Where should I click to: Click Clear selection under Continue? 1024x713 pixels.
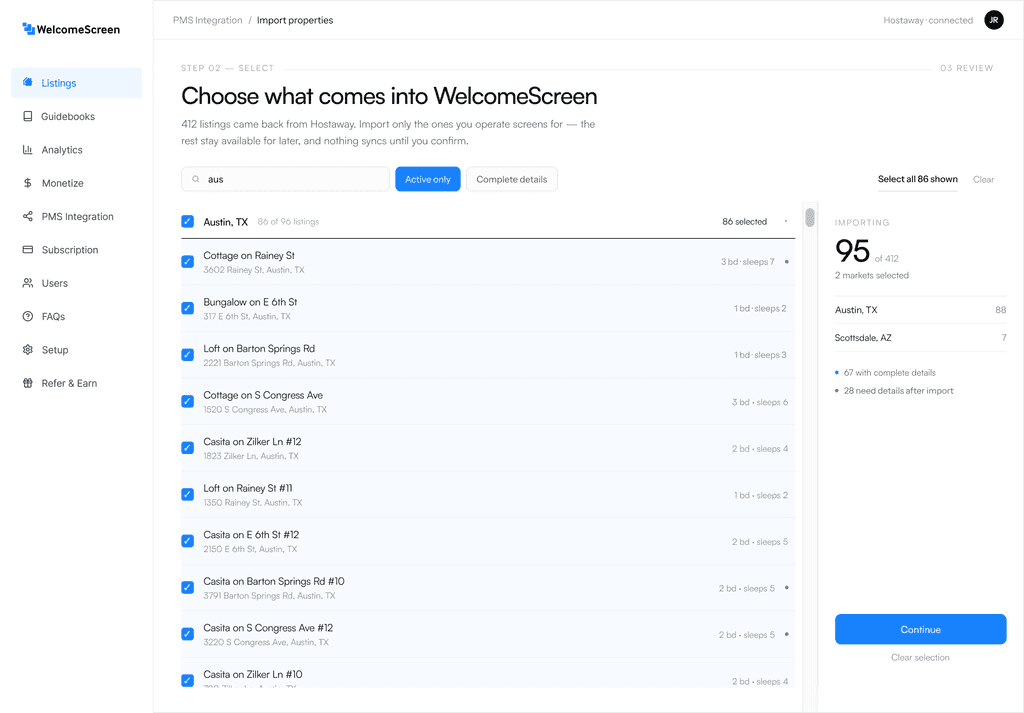tap(920, 658)
